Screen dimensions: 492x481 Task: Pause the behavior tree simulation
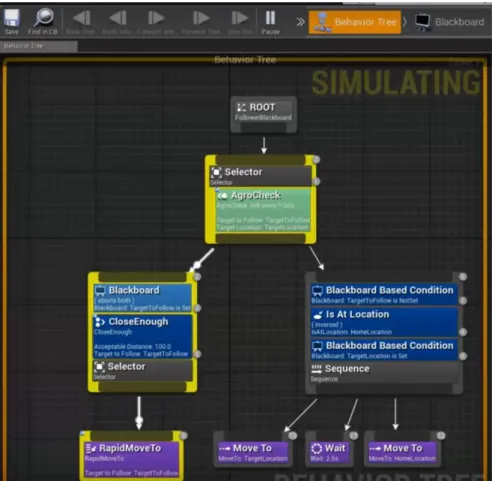pyautogui.click(x=270, y=21)
